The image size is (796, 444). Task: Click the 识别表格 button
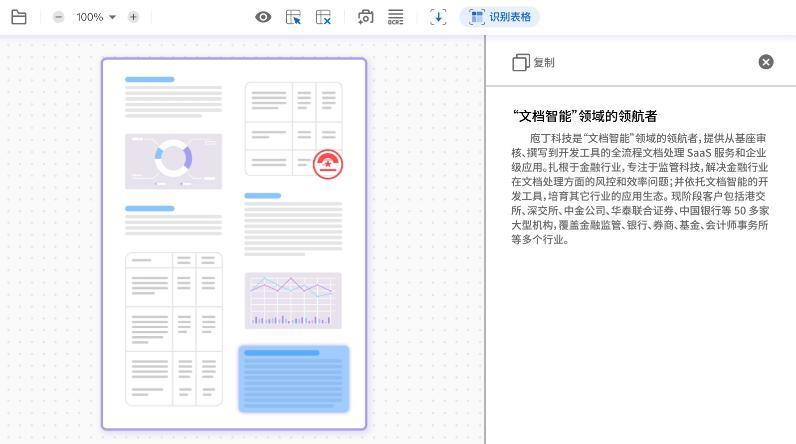(499, 17)
